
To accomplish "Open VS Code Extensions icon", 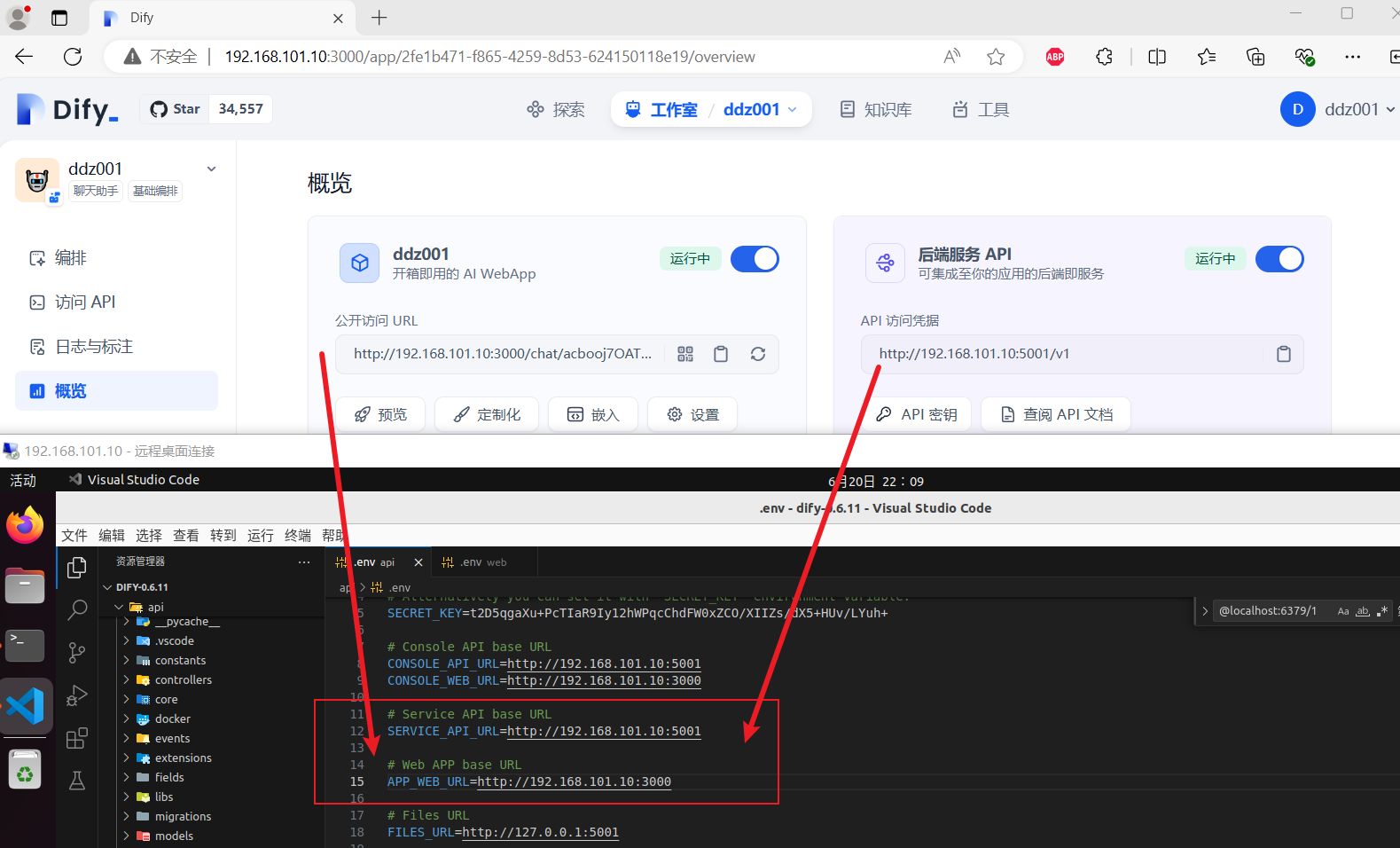I will (x=77, y=738).
